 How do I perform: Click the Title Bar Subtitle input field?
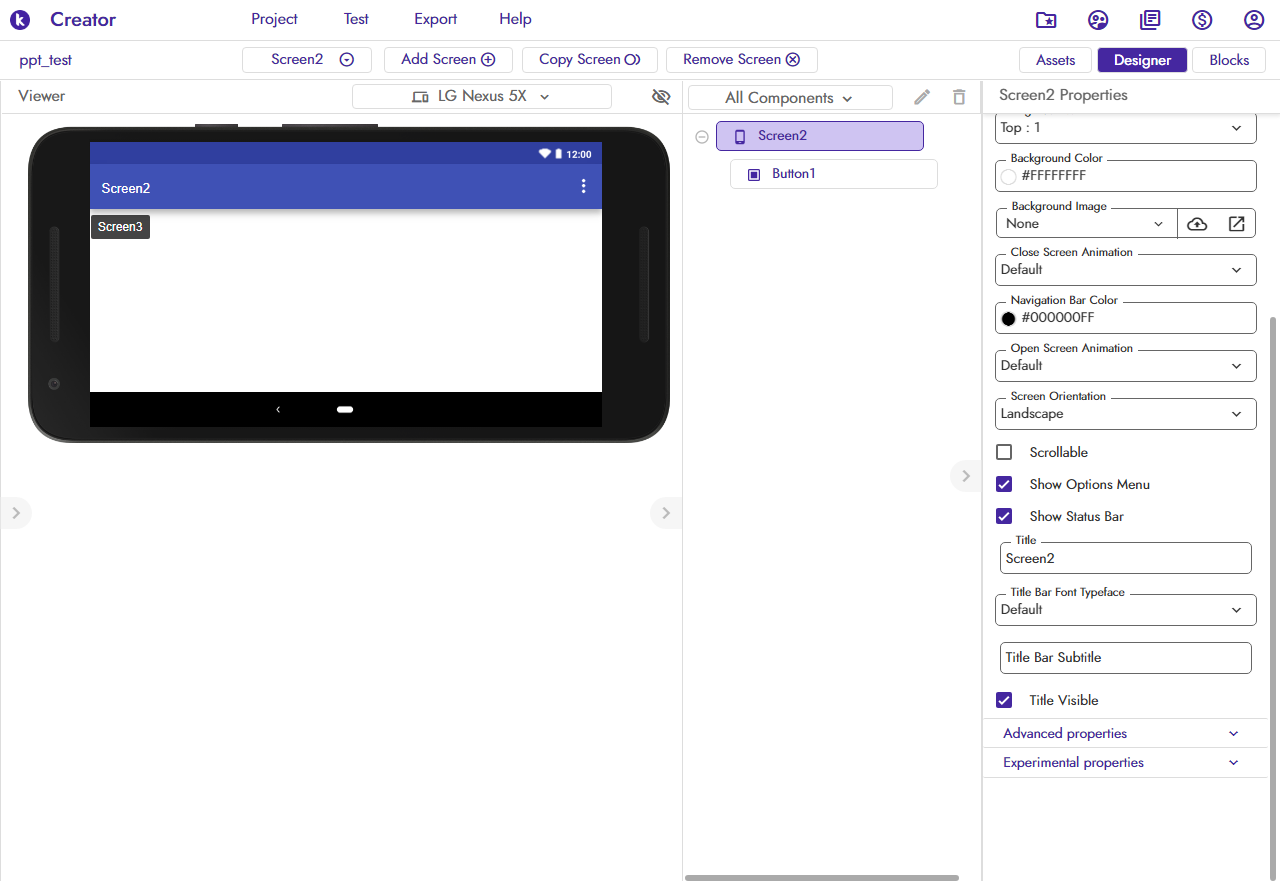1125,658
